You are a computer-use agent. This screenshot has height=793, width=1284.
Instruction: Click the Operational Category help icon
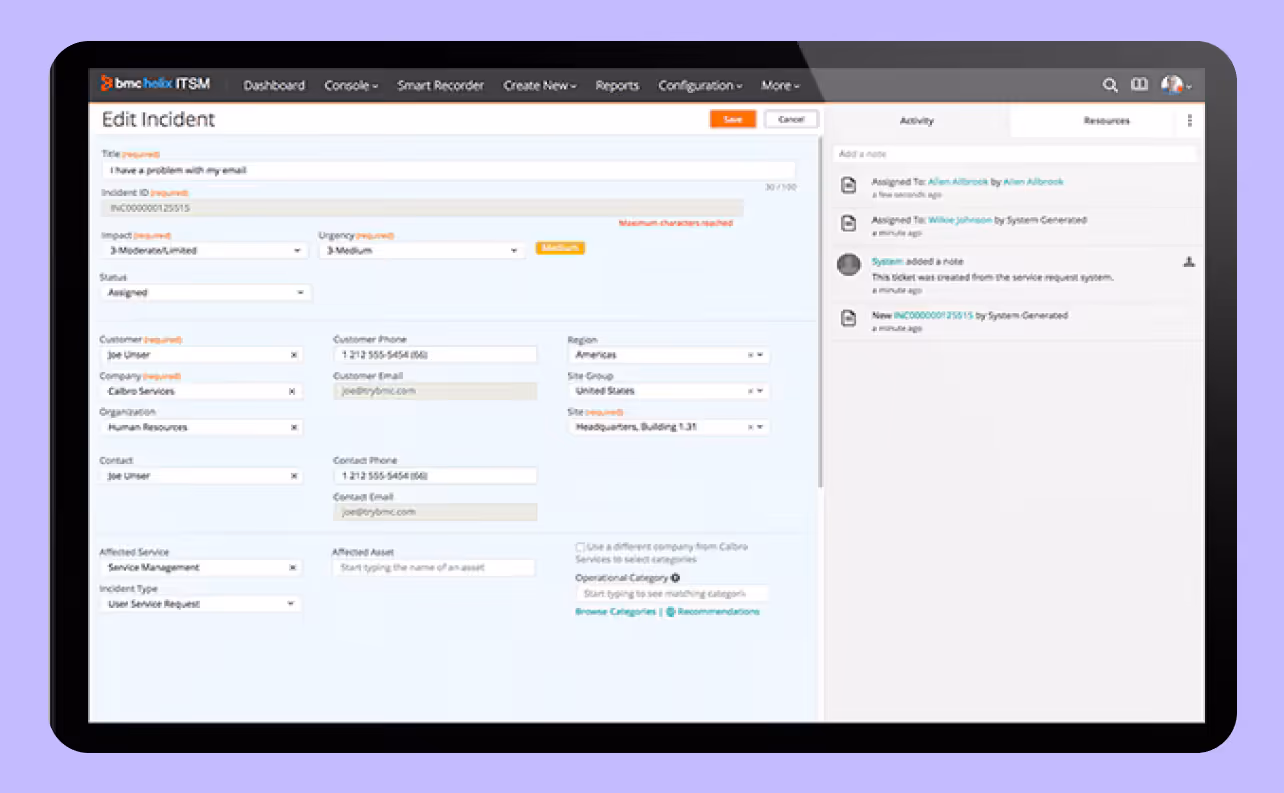pos(675,577)
